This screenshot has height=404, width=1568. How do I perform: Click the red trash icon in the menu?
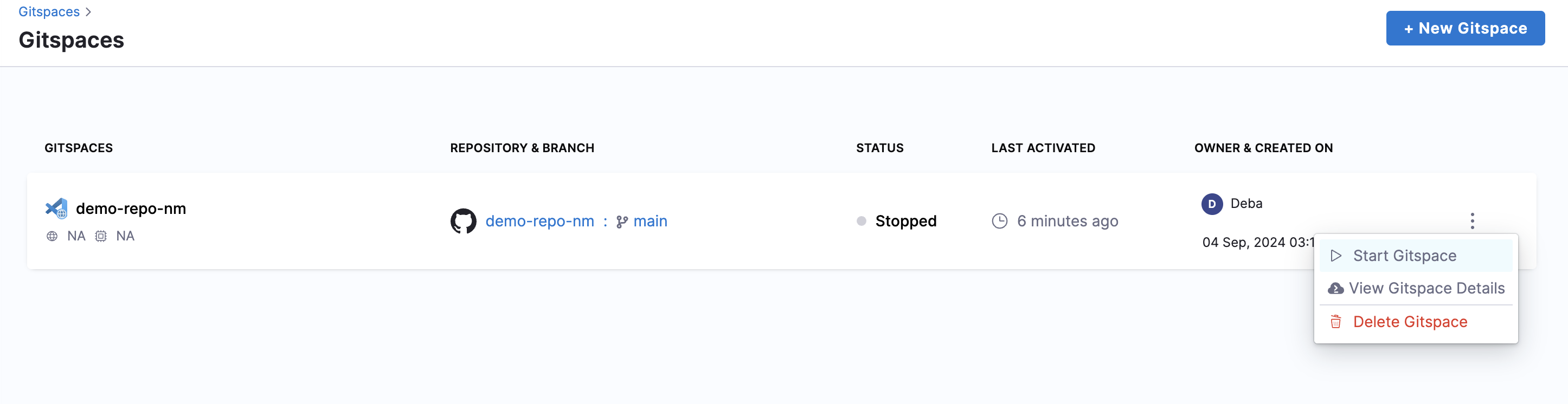[1335, 321]
